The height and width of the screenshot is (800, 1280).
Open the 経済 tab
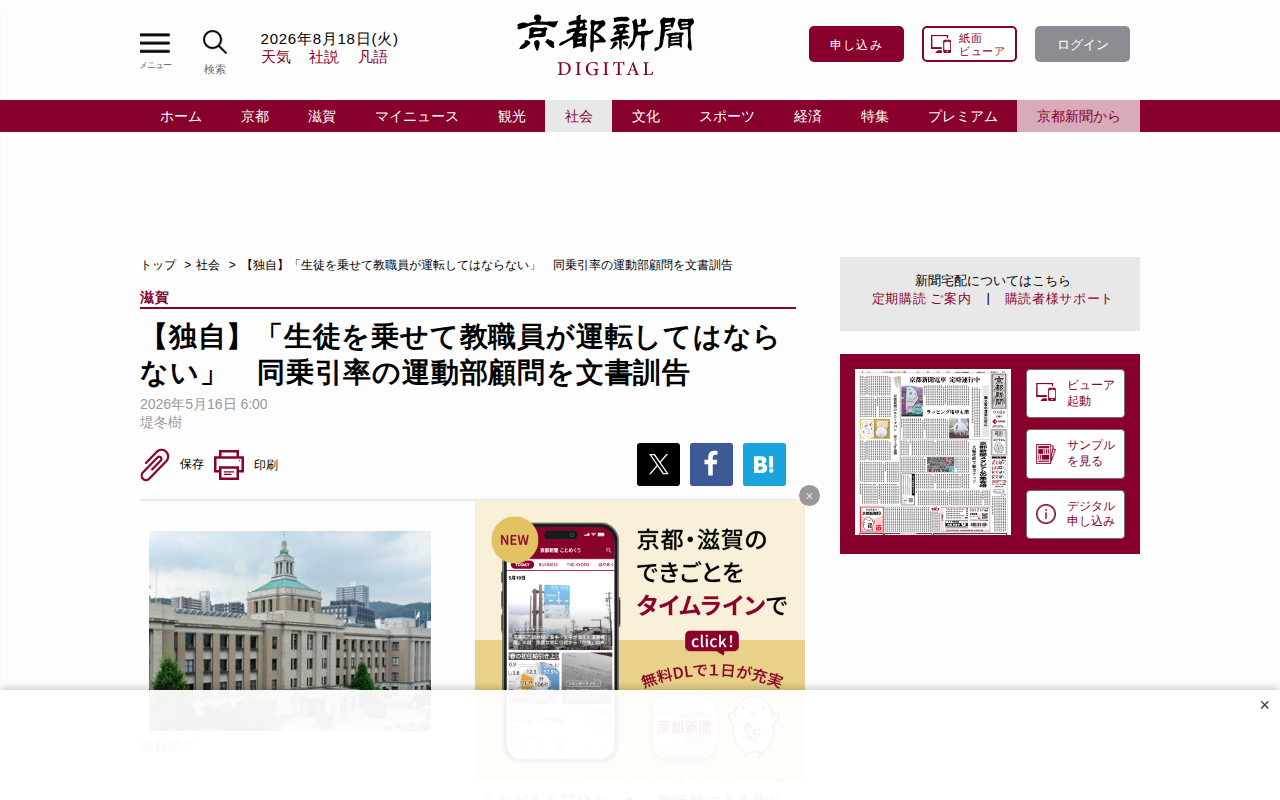(x=808, y=116)
